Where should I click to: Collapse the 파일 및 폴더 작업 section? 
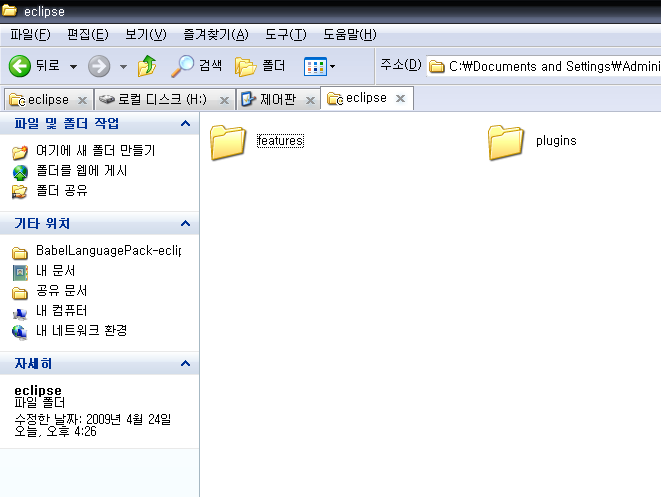pyautogui.click(x=185, y=124)
